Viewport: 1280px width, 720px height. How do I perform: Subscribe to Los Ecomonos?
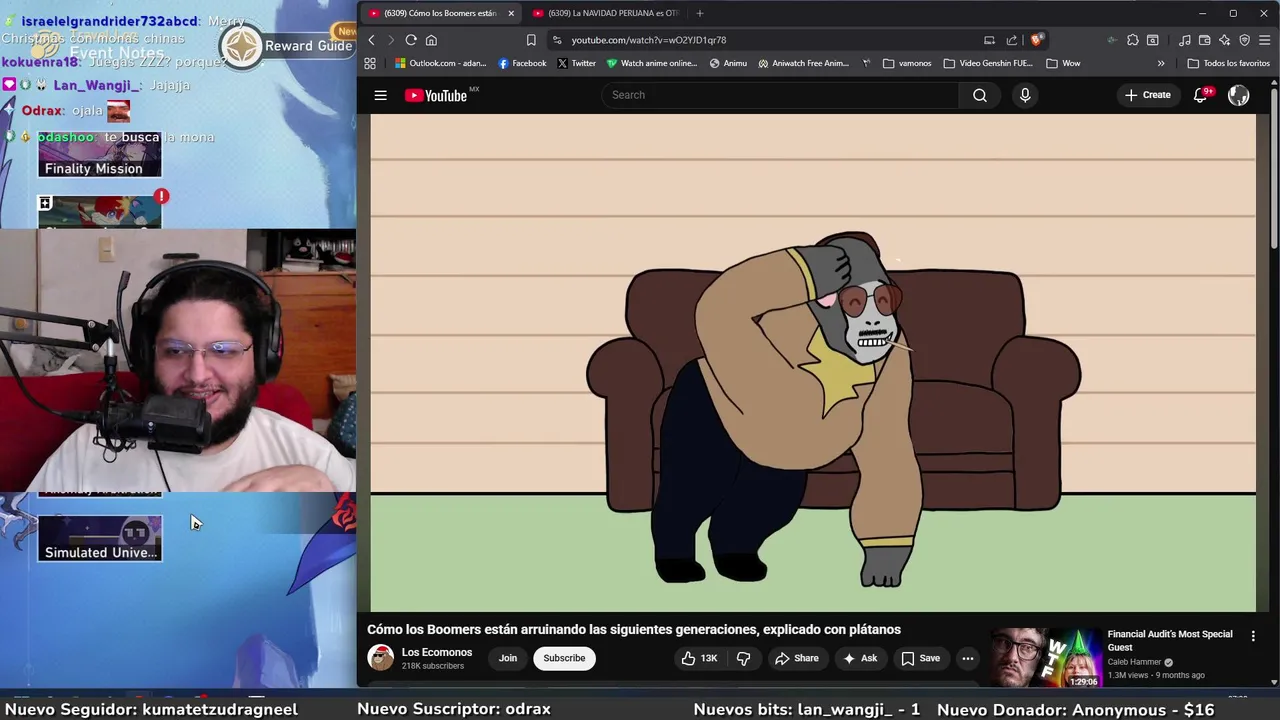(x=564, y=658)
